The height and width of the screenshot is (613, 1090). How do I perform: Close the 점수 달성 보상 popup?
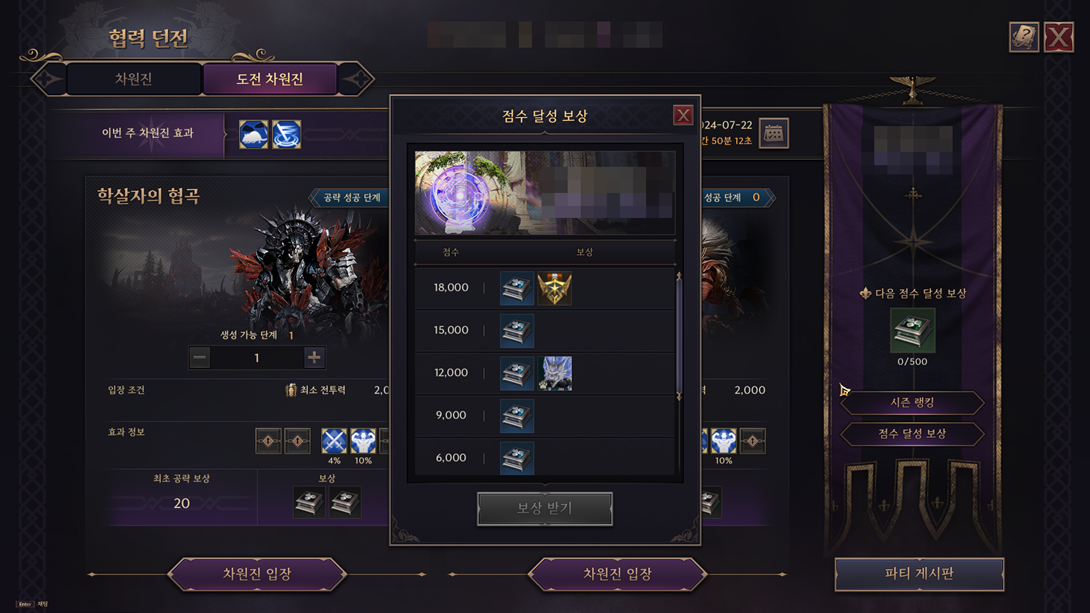(683, 115)
